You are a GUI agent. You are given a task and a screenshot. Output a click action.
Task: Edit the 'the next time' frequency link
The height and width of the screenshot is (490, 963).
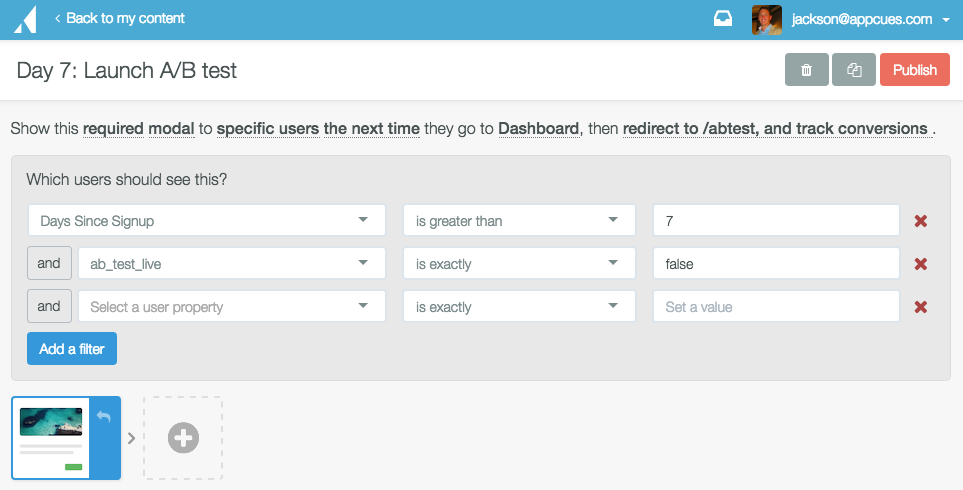(x=372, y=128)
